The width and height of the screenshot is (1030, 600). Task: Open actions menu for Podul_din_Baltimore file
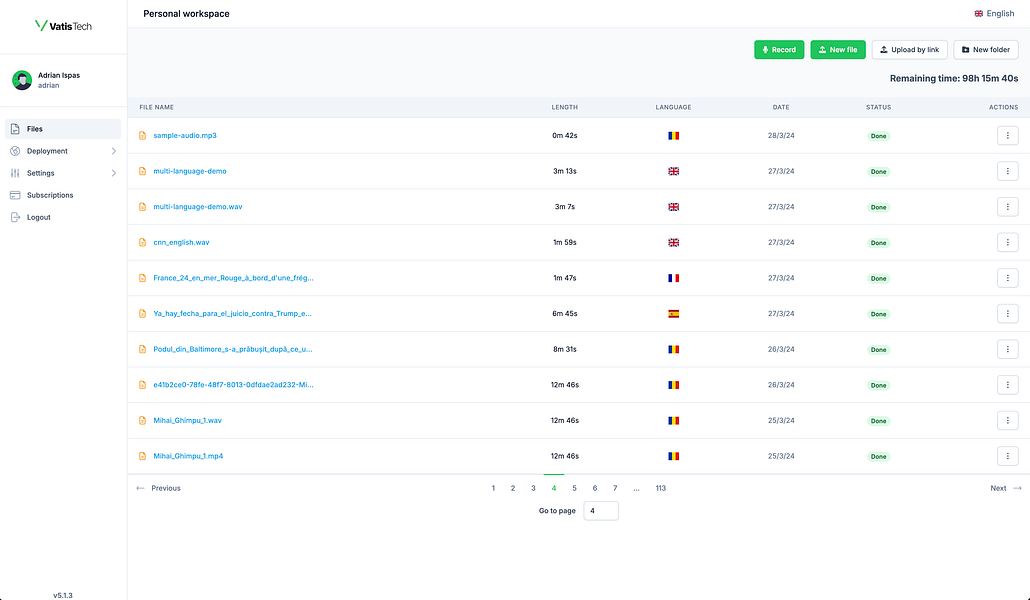tap(1007, 349)
